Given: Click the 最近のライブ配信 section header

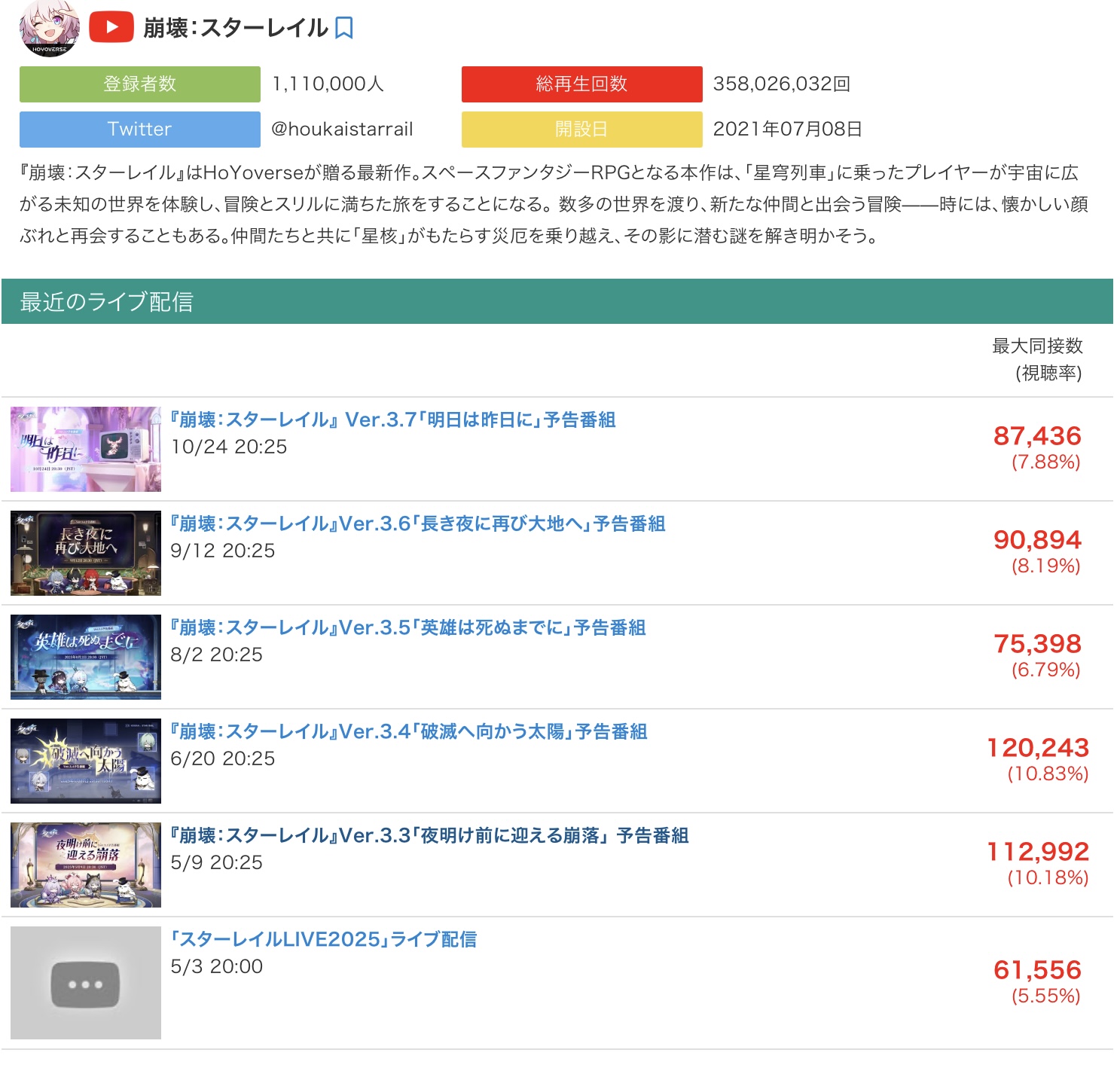Looking at the screenshot, I should tap(557, 301).
